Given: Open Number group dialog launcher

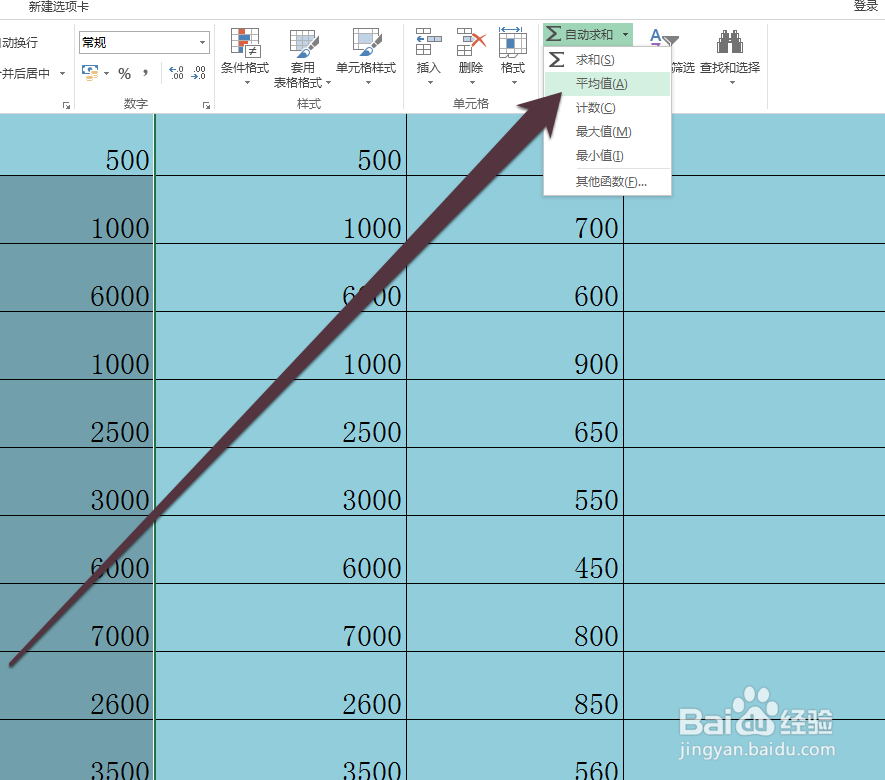Looking at the screenshot, I should coord(206,106).
